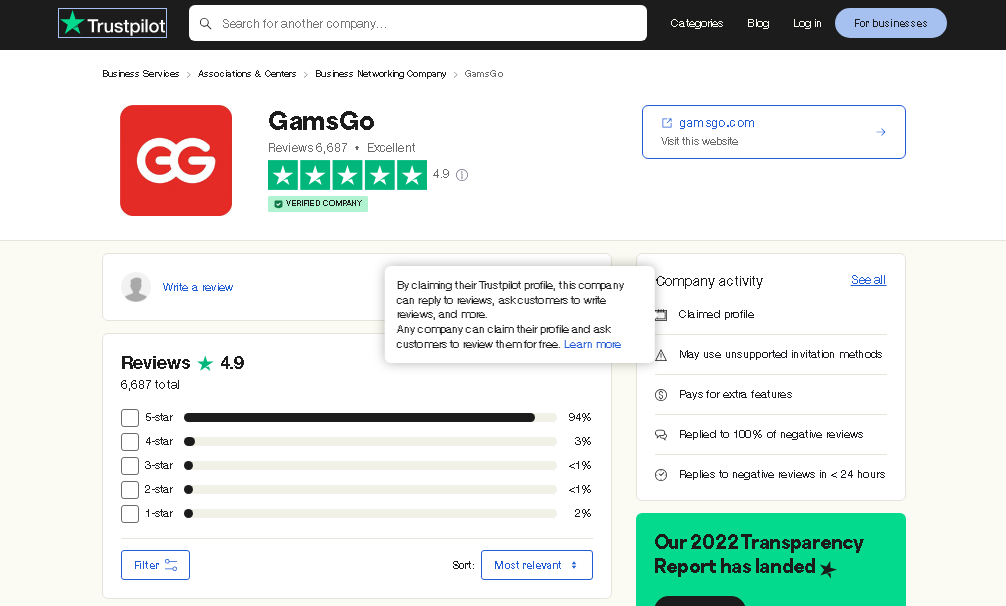The height and width of the screenshot is (606, 1006).
Task: Click the GamsGo breadcrumb item
Action: 484,74
